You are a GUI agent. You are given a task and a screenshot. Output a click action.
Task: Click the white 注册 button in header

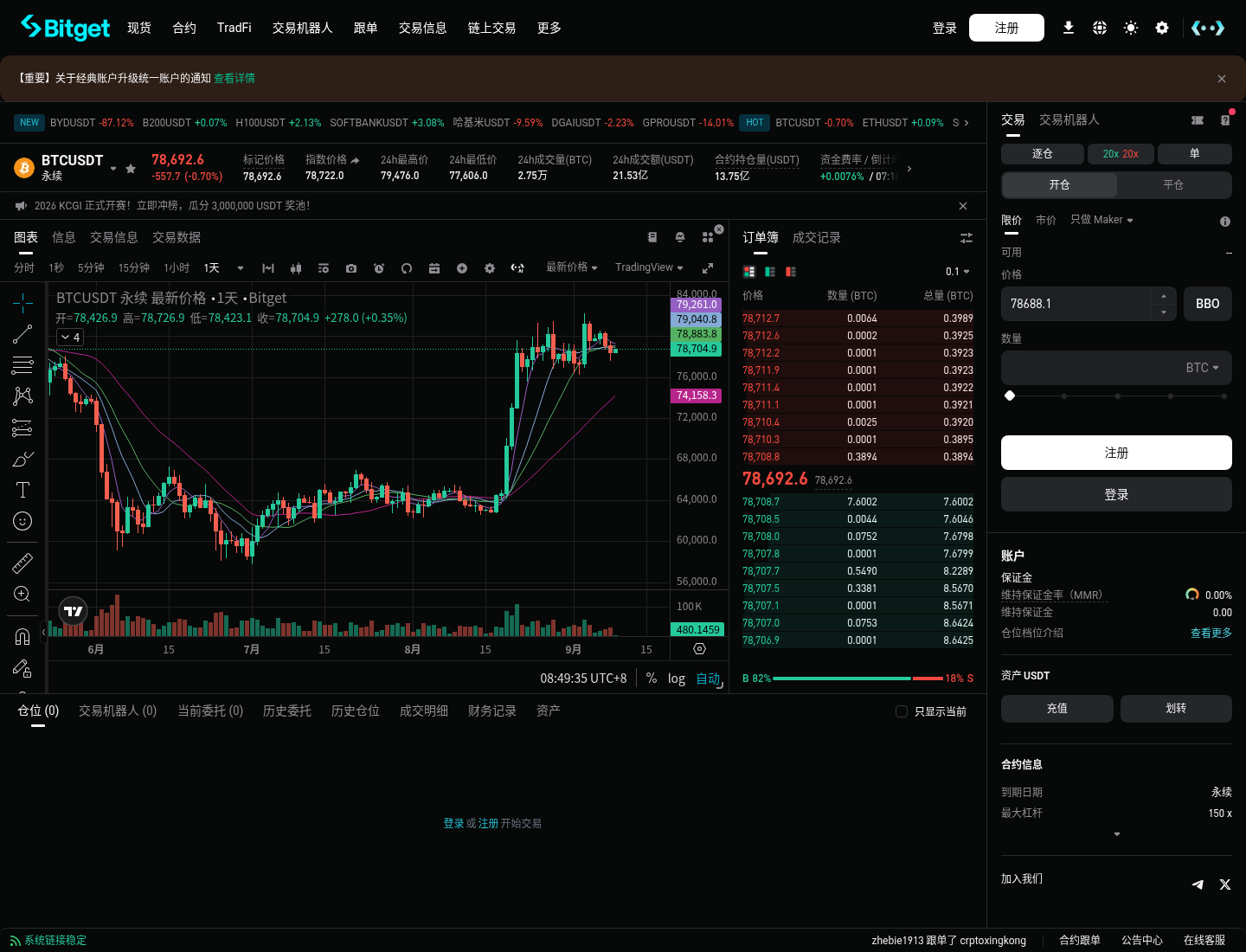pyautogui.click(x=1006, y=28)
